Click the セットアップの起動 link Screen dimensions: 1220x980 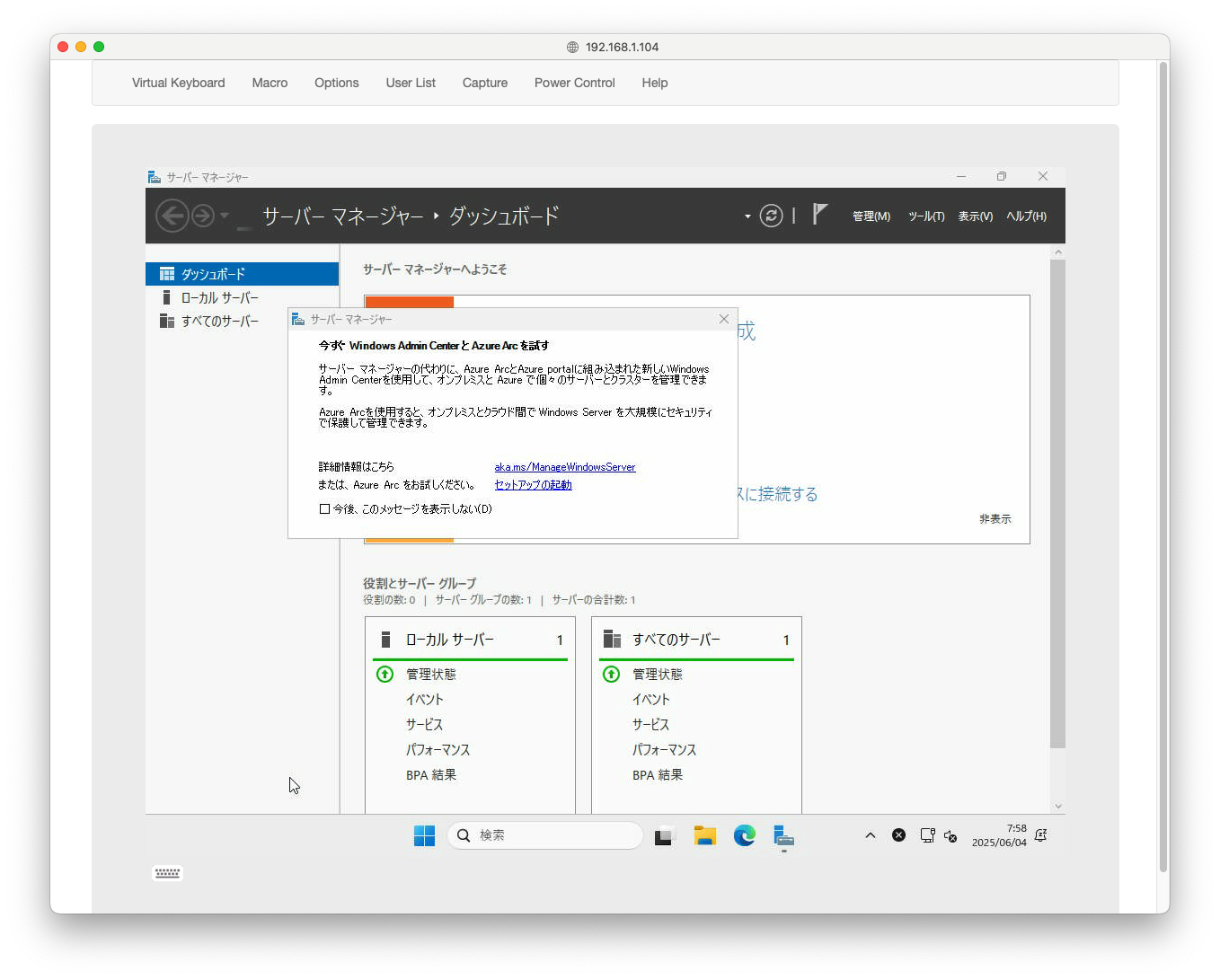[x=533, y=485]
